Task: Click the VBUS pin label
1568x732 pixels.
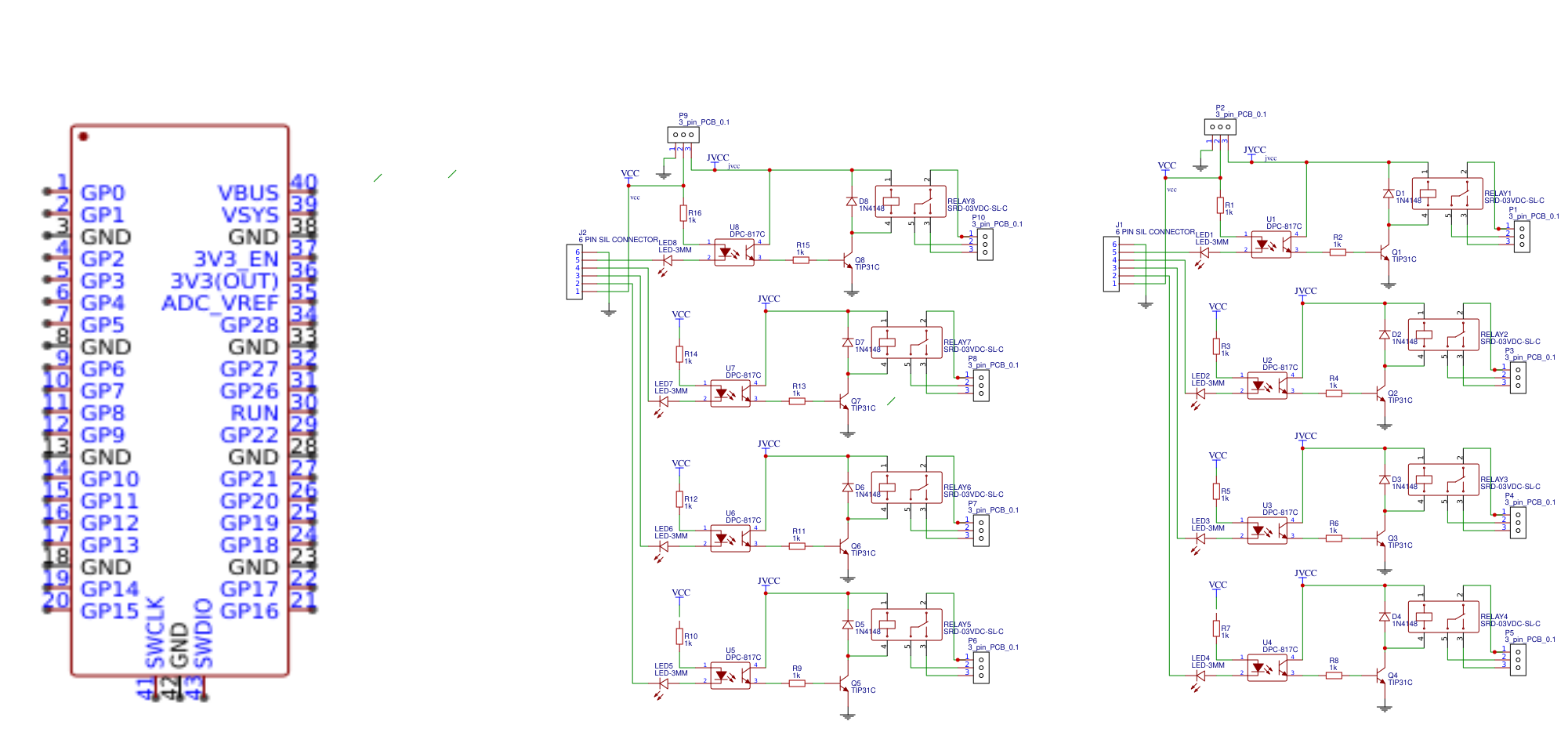Action: (248, 193)
